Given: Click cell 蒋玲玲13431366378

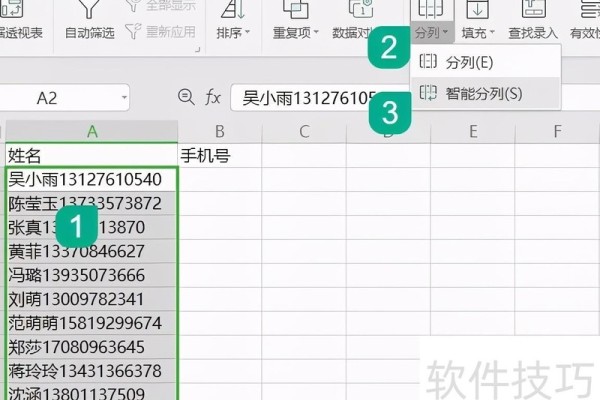Looking at the screenshot, I should pyautogui.click(x=92, y=371).
